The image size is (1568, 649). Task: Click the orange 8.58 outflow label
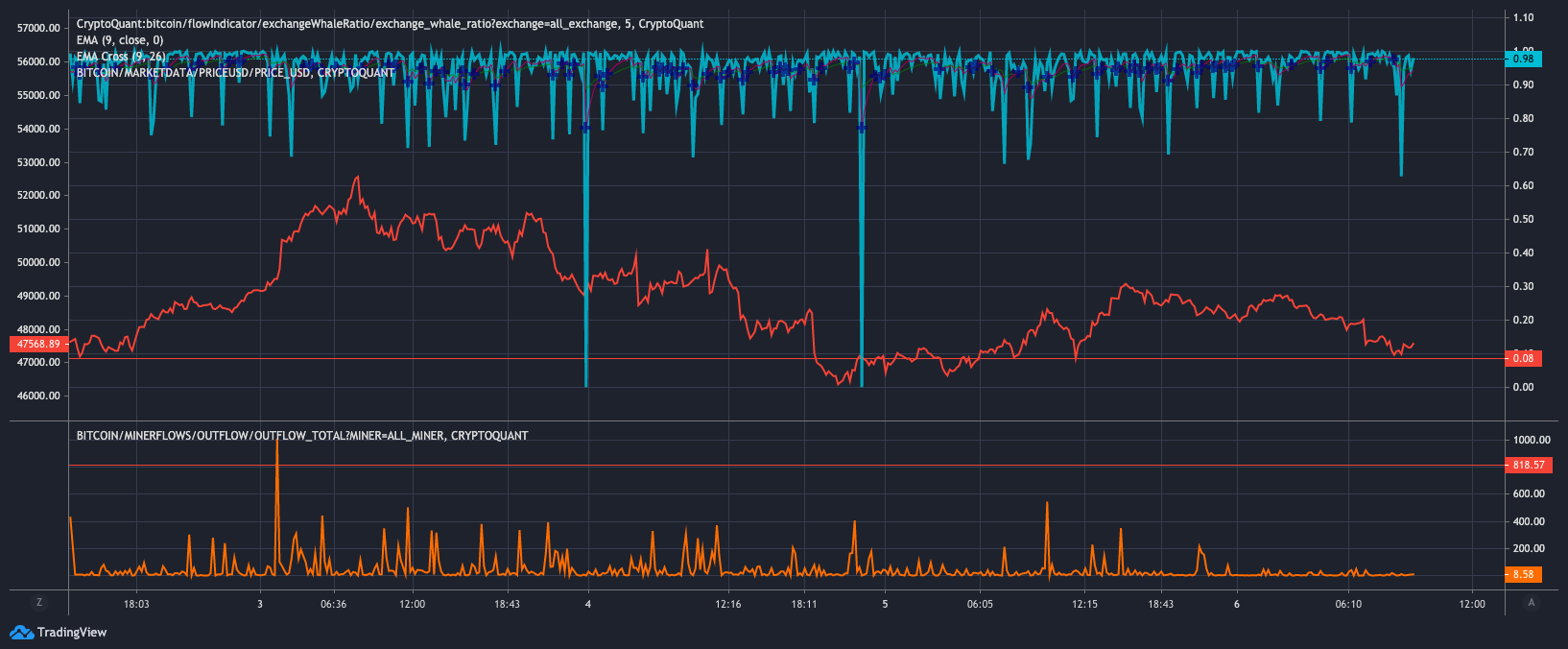1523,574
